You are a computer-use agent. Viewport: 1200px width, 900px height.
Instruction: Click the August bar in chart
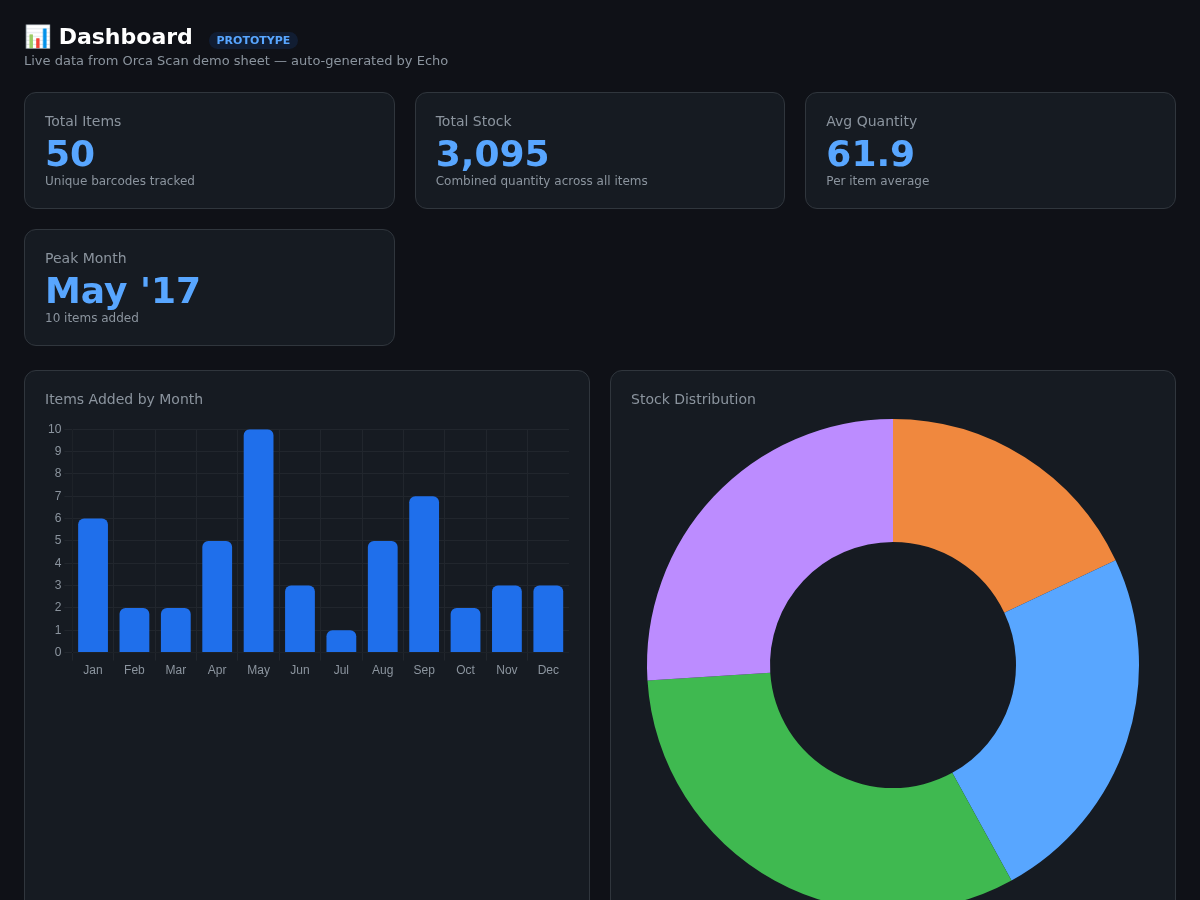(383, 596)
